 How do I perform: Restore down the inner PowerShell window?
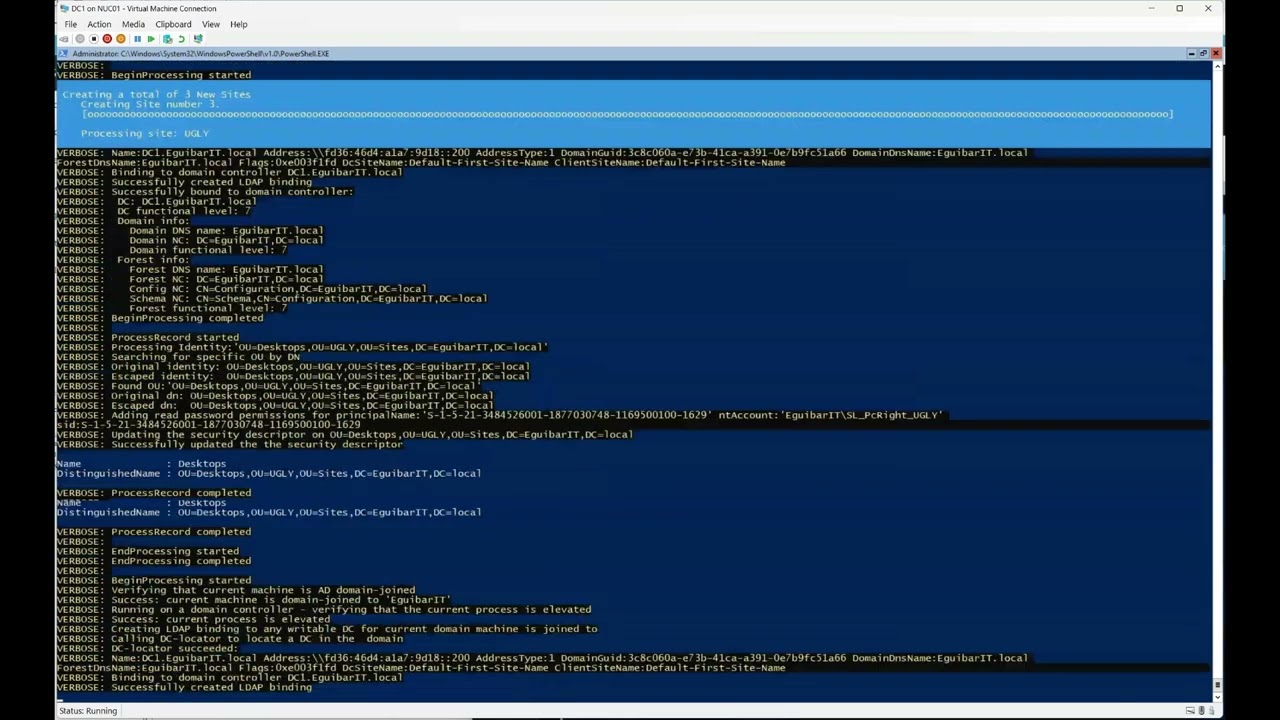point(1203,53)
